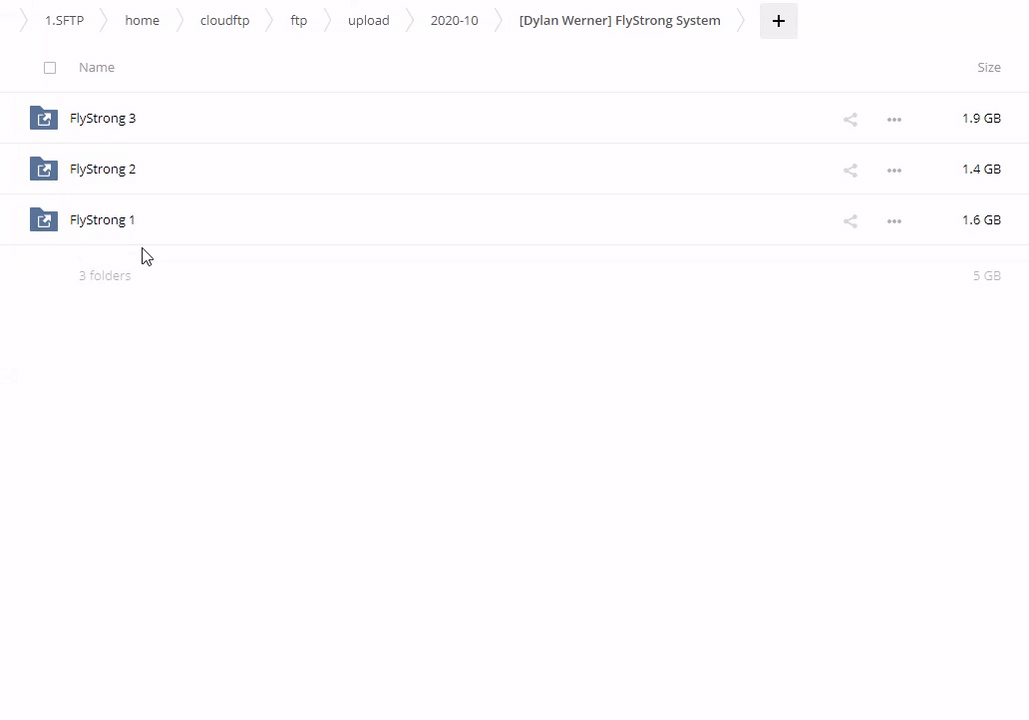Screen dimensions: 1029x720
Task: Sort files by Size column
Action: pos(988,68)
